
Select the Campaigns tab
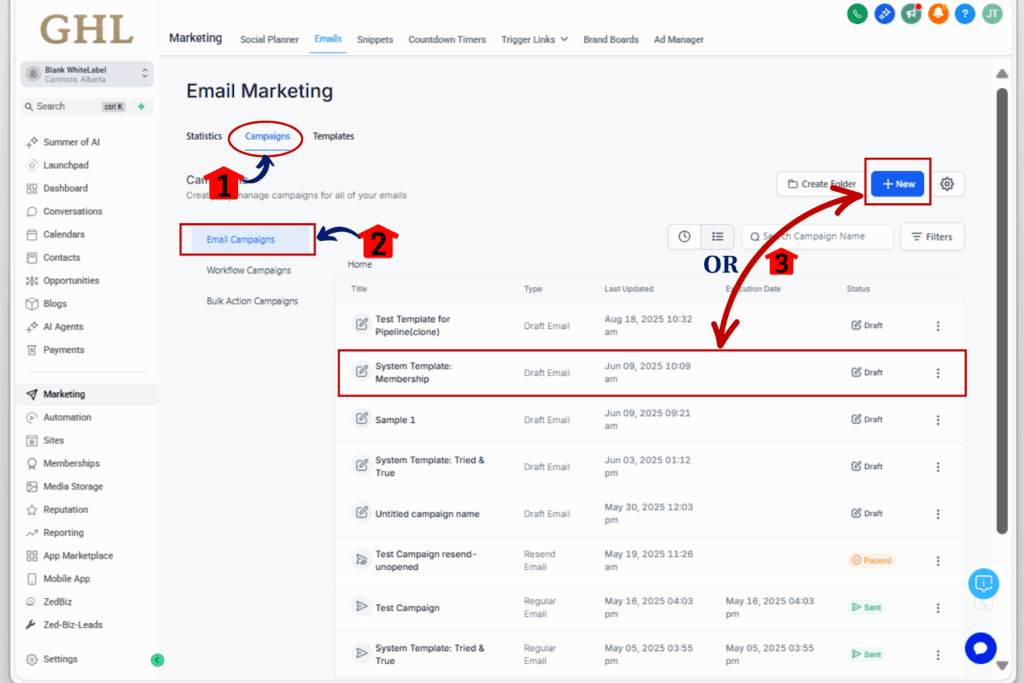(x=267, y=136)
